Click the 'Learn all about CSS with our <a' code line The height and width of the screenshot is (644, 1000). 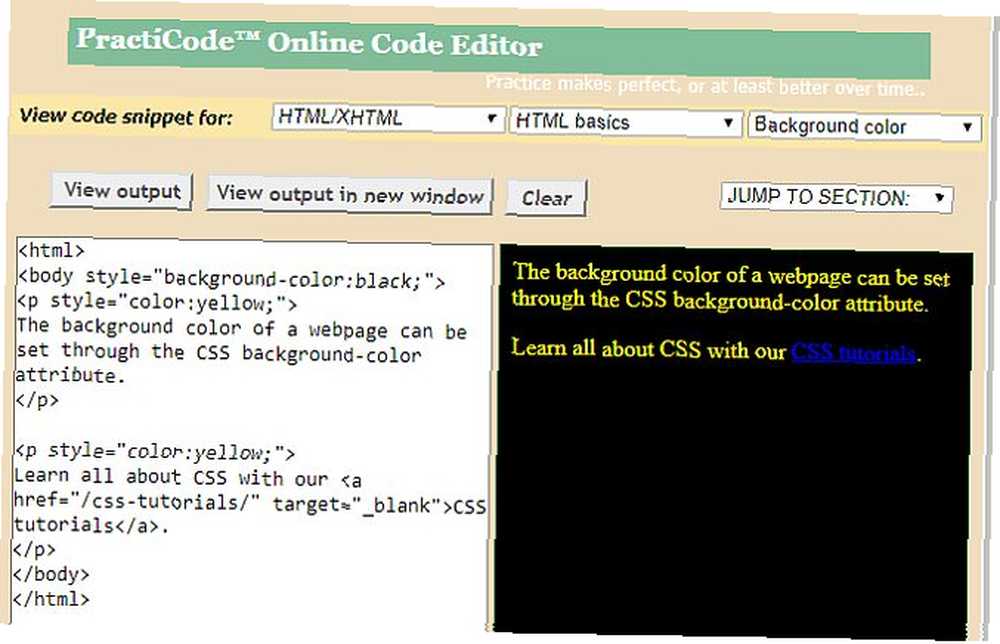coord(188,478)
